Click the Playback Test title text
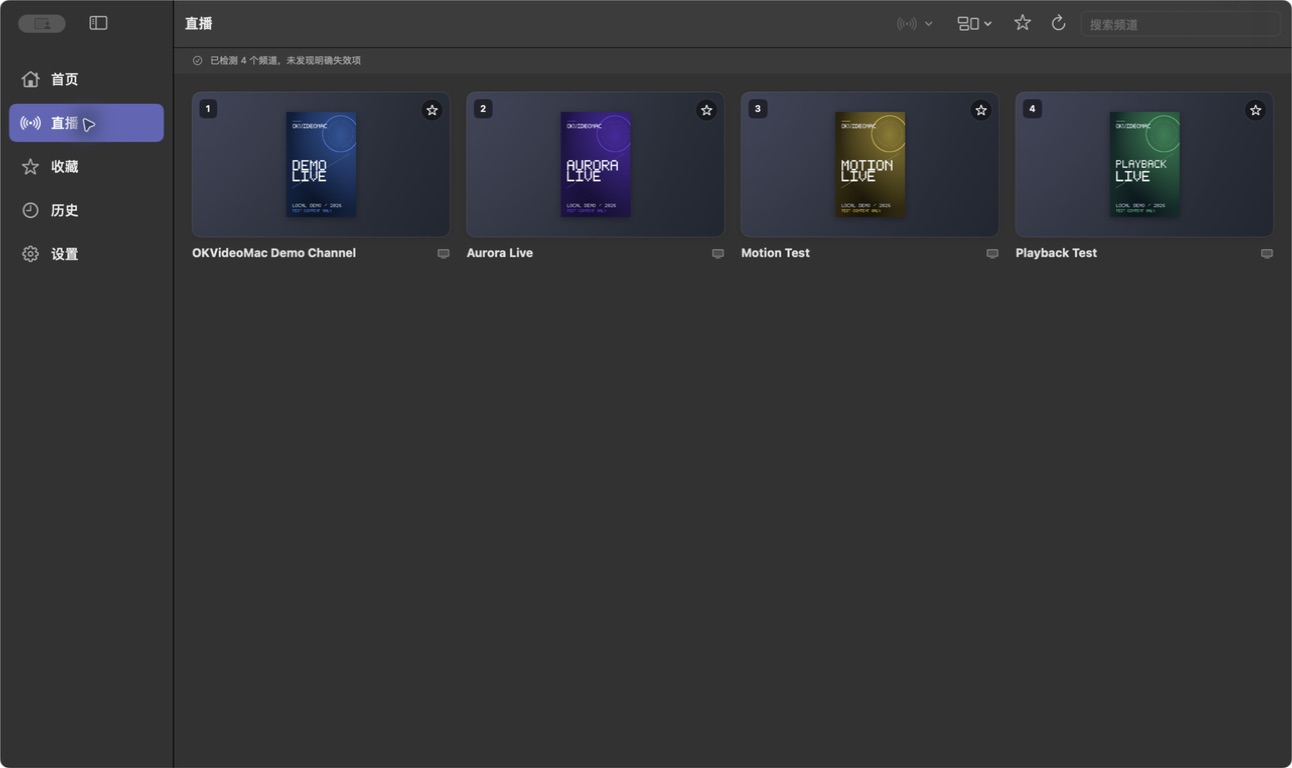Viewport: 1292px width, 768px height. [x=1056, y=253]
